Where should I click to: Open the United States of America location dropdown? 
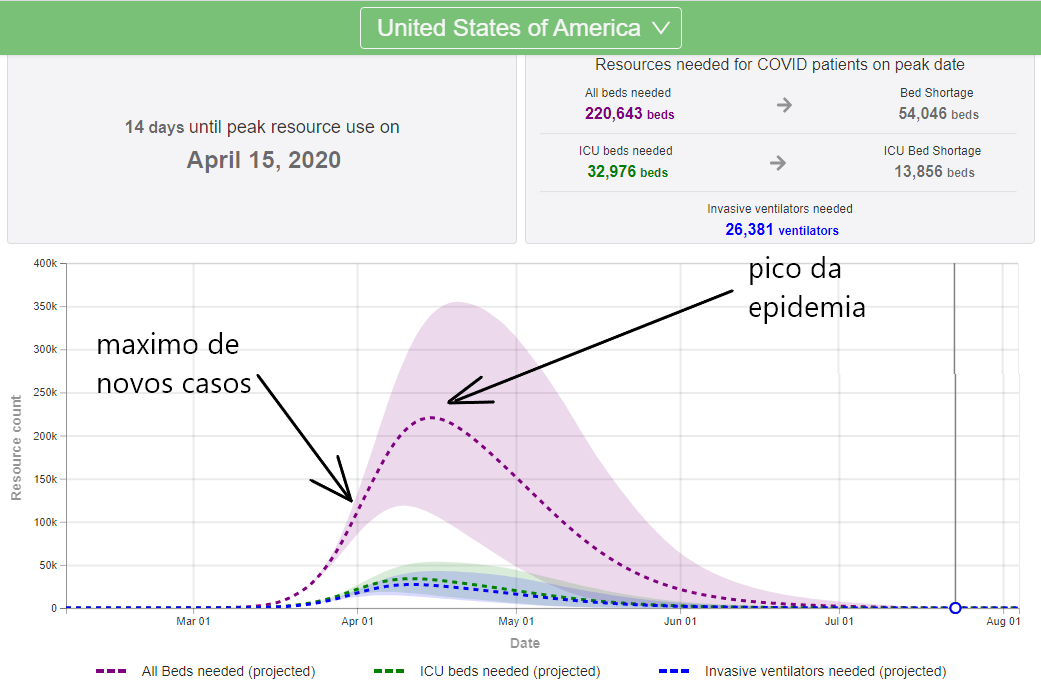520,28
